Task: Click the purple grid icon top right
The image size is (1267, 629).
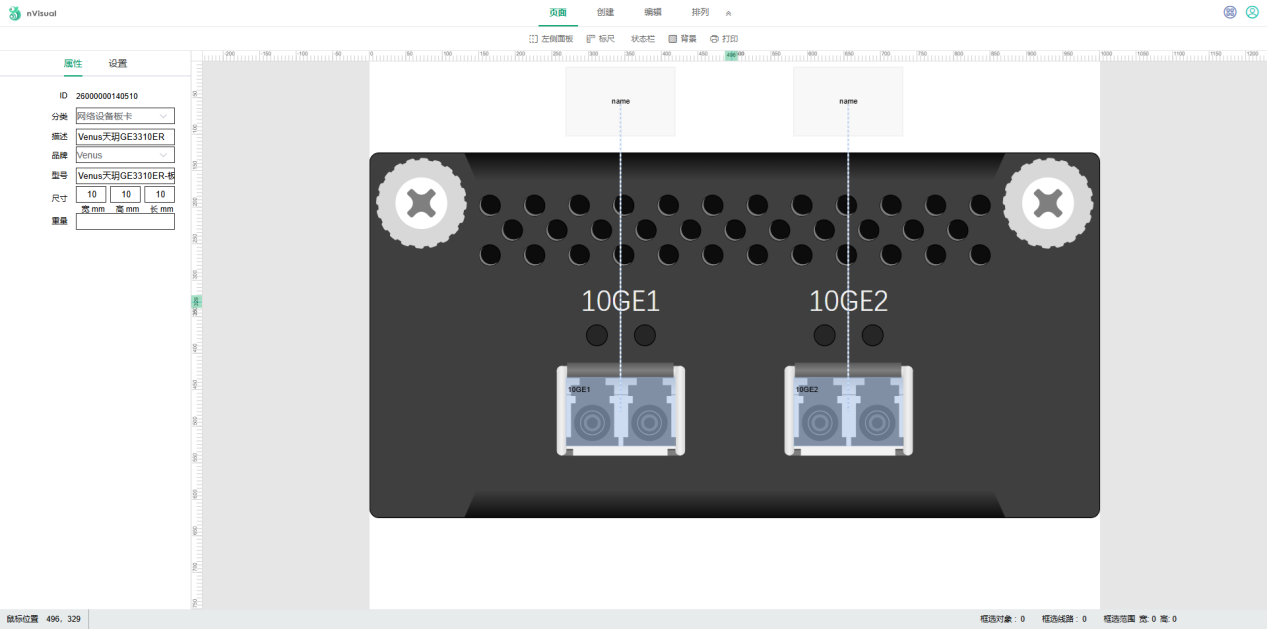Action: 1230,13
